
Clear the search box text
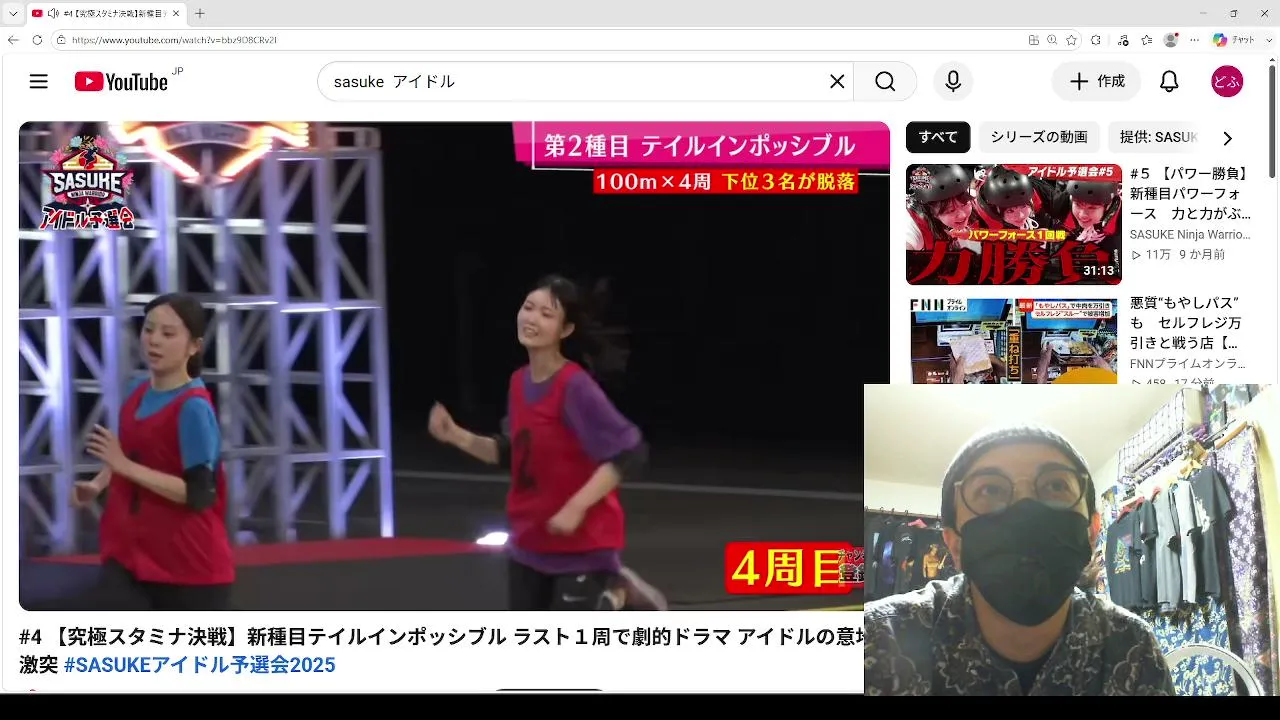point(837,82)
